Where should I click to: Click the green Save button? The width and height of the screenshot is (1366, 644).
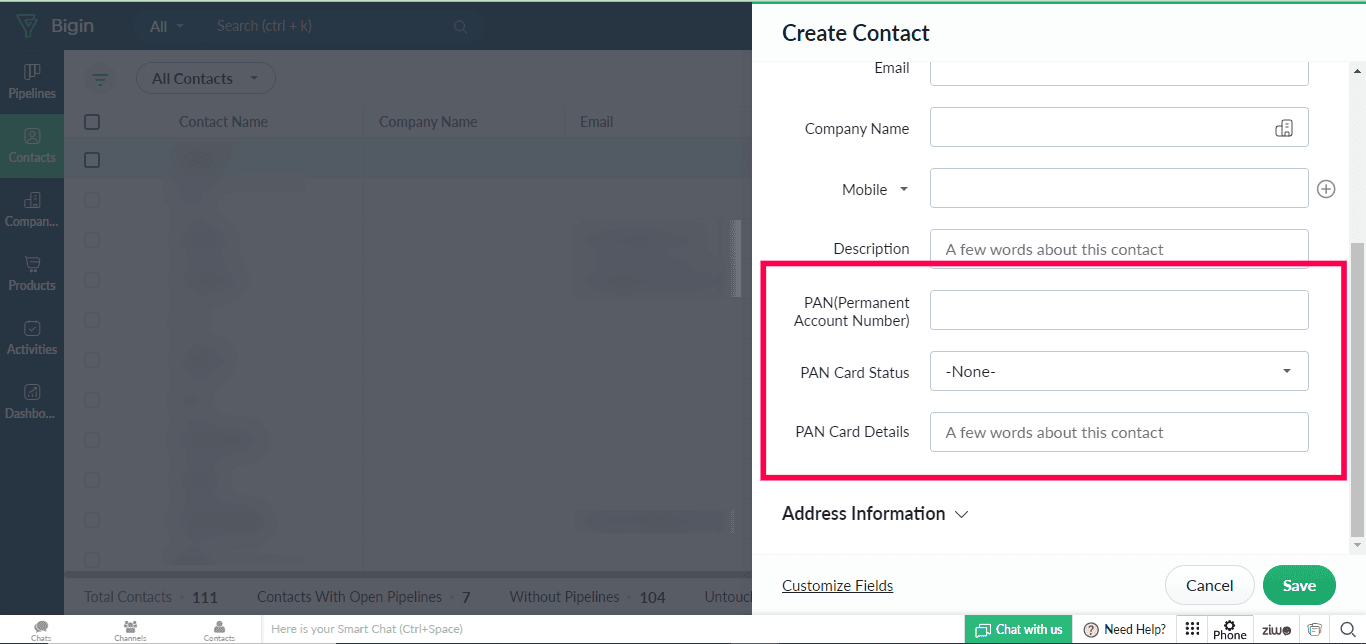point(1299,585)
